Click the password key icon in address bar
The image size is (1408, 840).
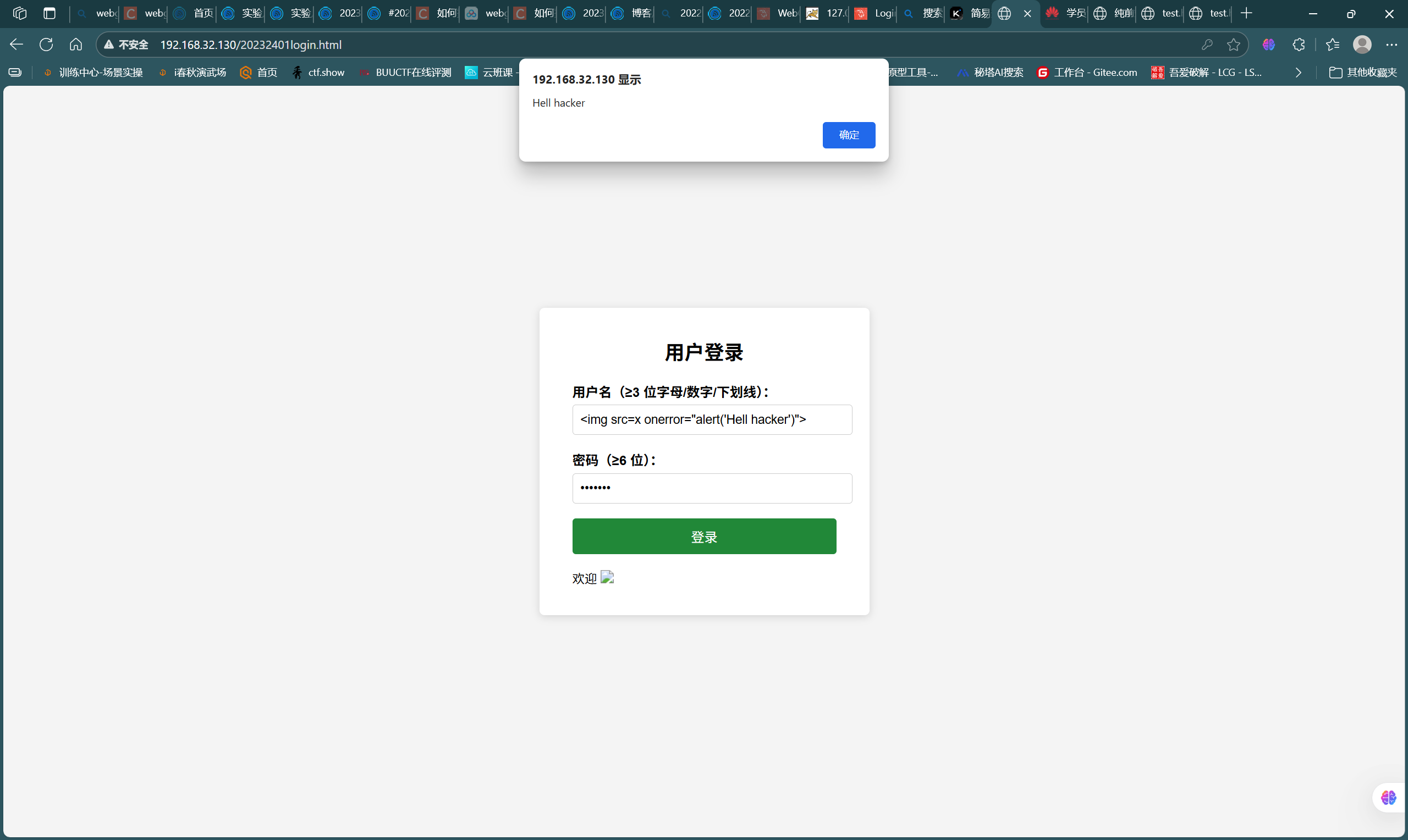pyautogui.click(x=1207, y=45)
